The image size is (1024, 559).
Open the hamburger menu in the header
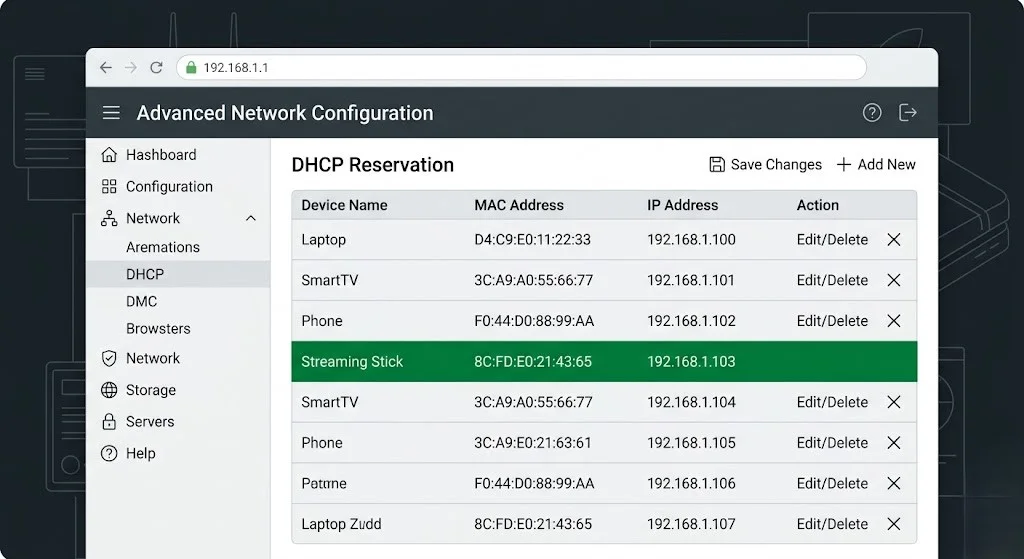[x=111, y=112]
